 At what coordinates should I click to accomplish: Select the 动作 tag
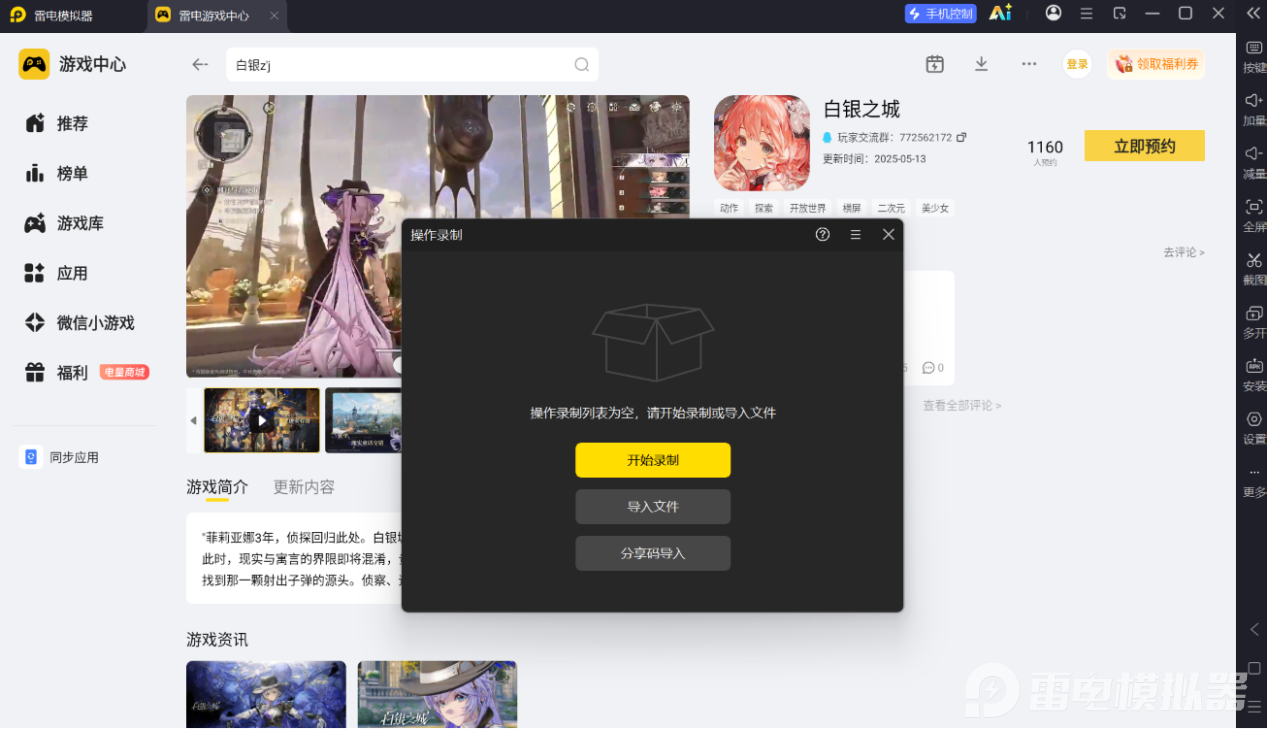[729, 208]
